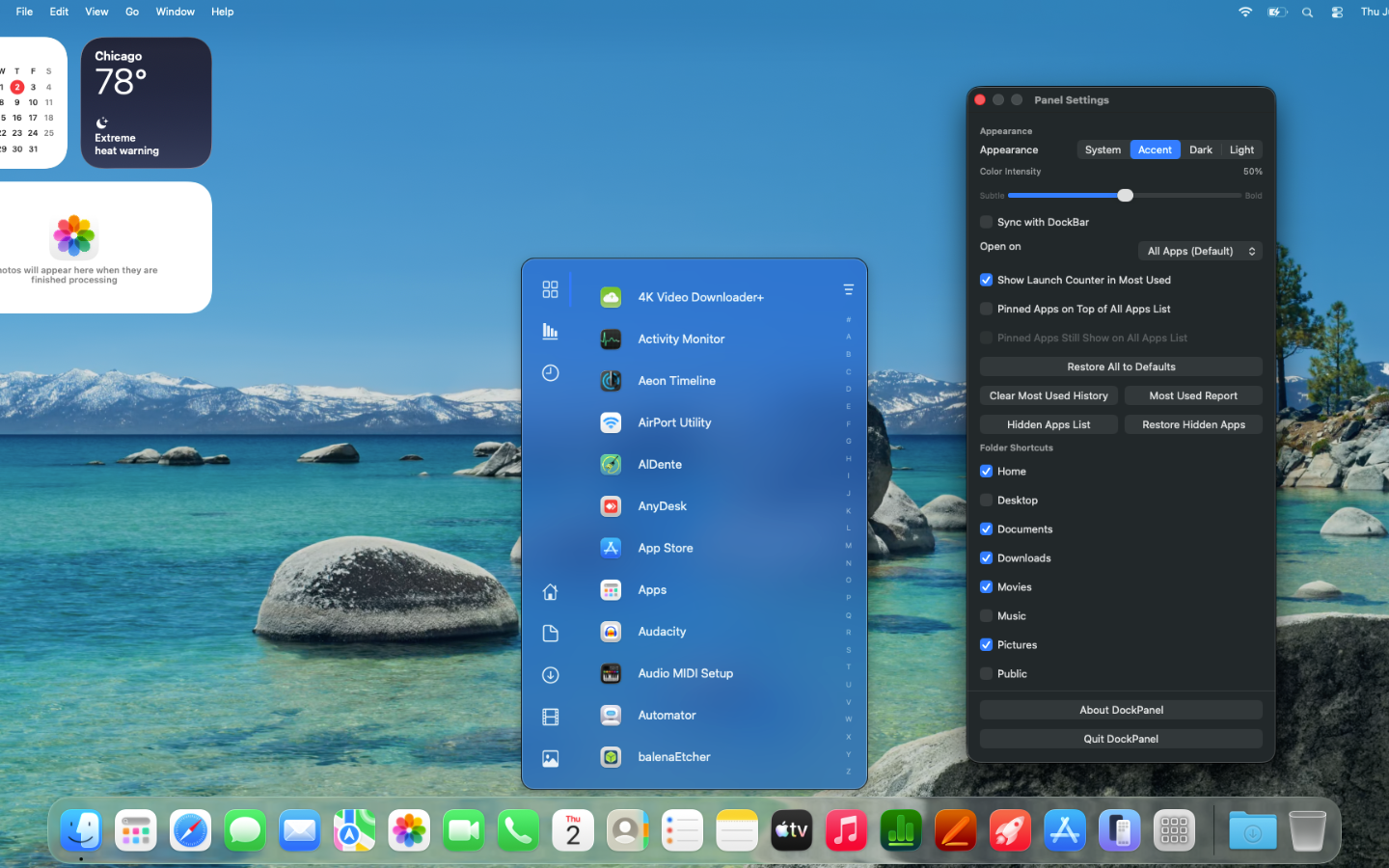
Task: Open the Hidden Apps List
Action: point(1049,424)
